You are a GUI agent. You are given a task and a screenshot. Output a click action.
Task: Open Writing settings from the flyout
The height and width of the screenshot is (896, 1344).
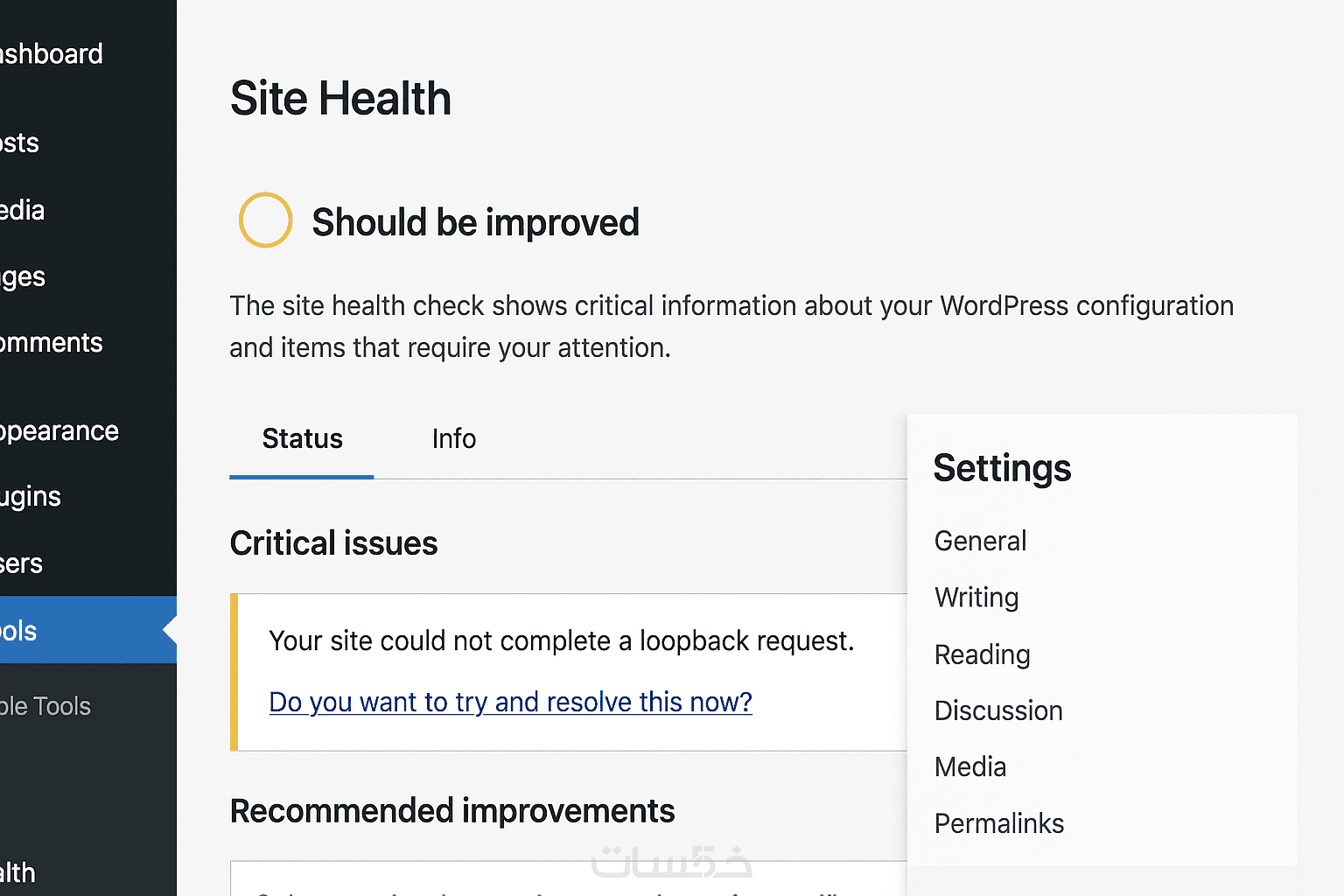976,598
